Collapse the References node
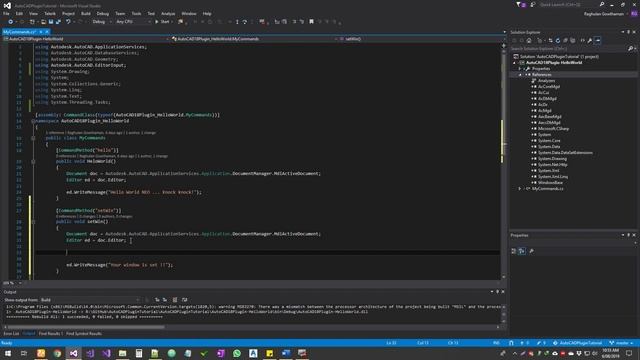Screen dimensions: 640x360 pyautogui.click(x=520, y=75)
